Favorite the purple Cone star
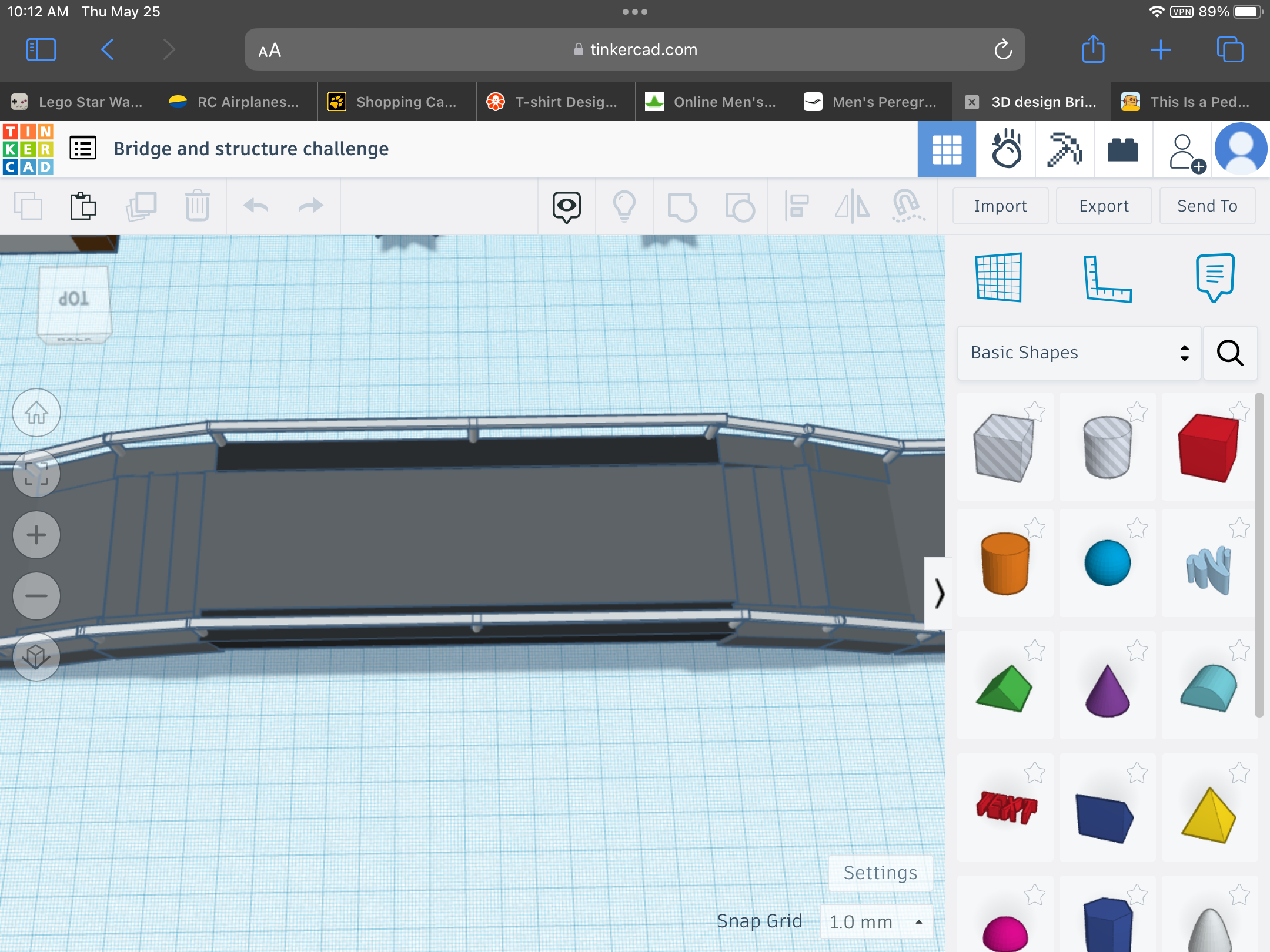Screen dimensions: 1270x952 1137,649
